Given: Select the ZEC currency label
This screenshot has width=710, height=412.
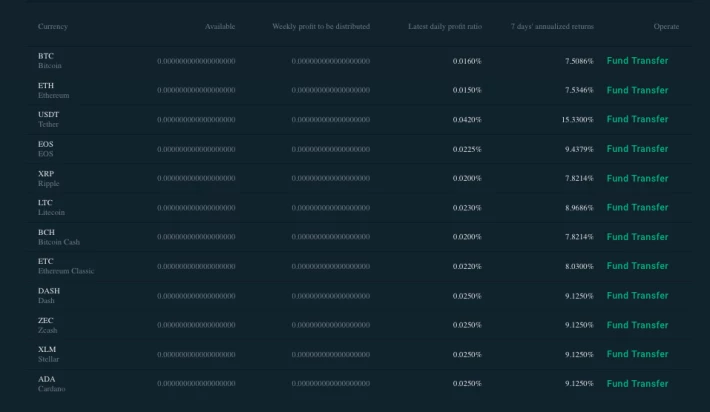Looking at the screenshot, I should point(45,320).
